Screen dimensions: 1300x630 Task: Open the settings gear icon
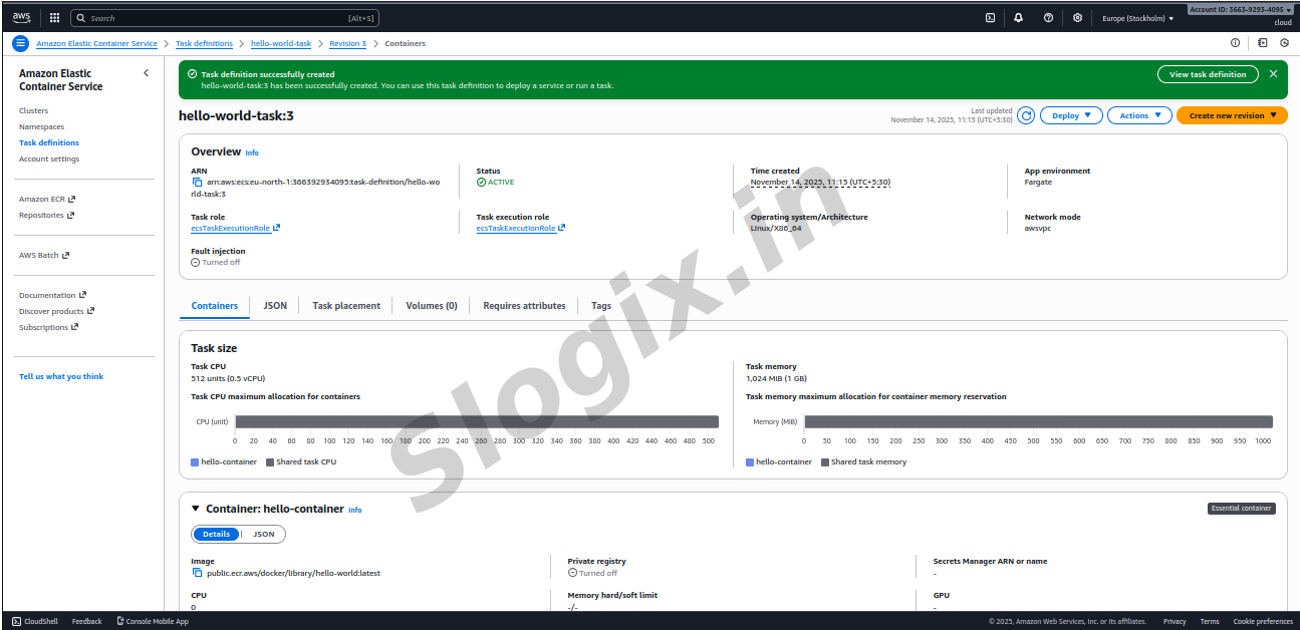tap(1077, 18)
